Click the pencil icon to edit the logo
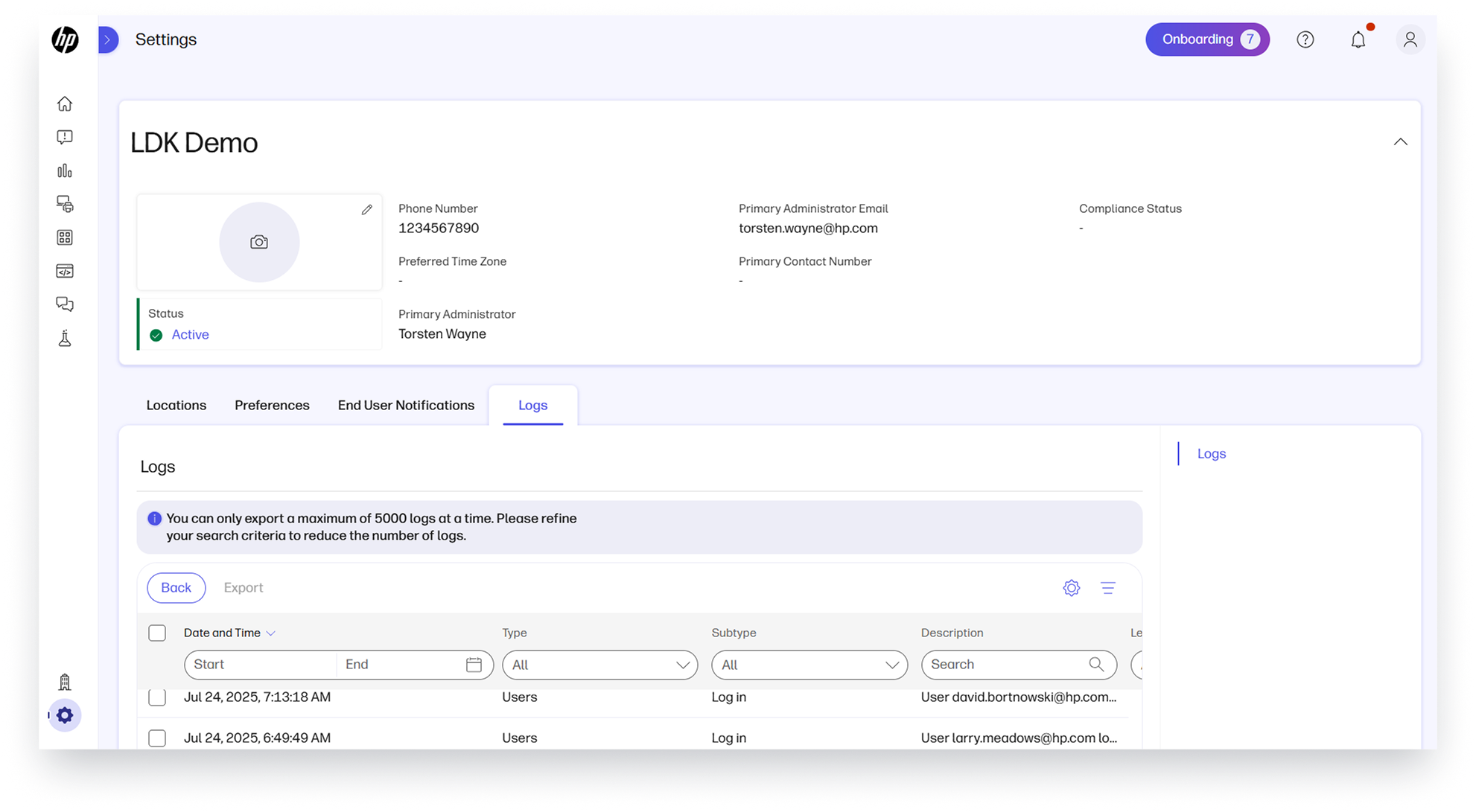 click(366, 210)
